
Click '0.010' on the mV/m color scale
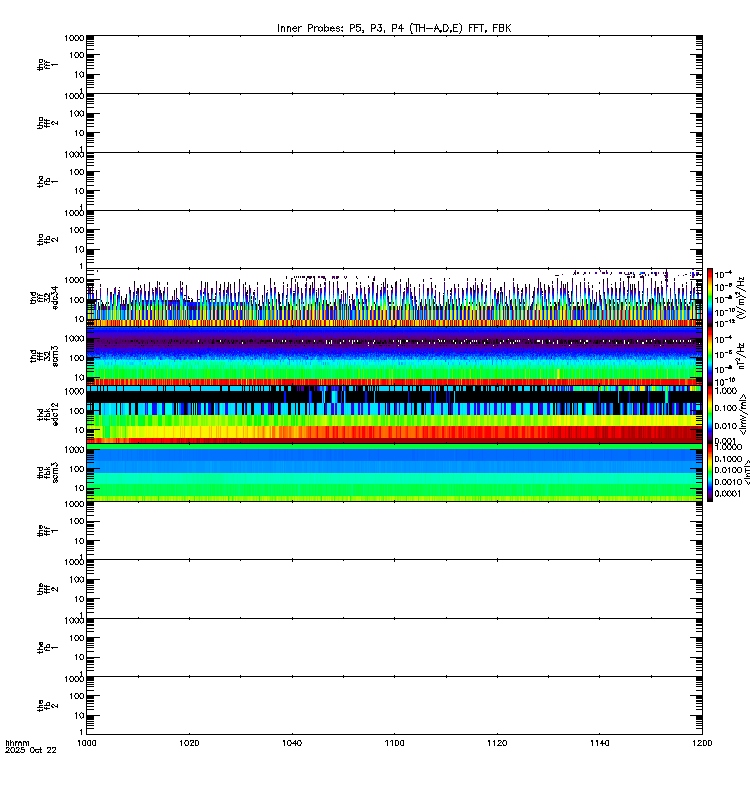(726, 426)
